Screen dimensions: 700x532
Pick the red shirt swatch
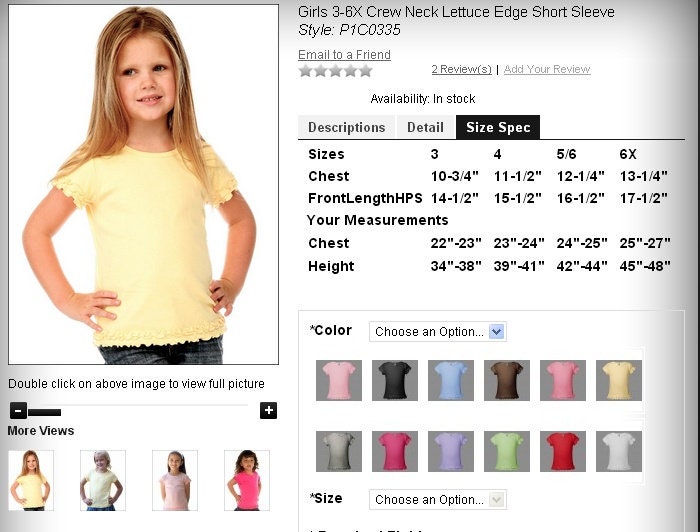[x=562, y=451]
